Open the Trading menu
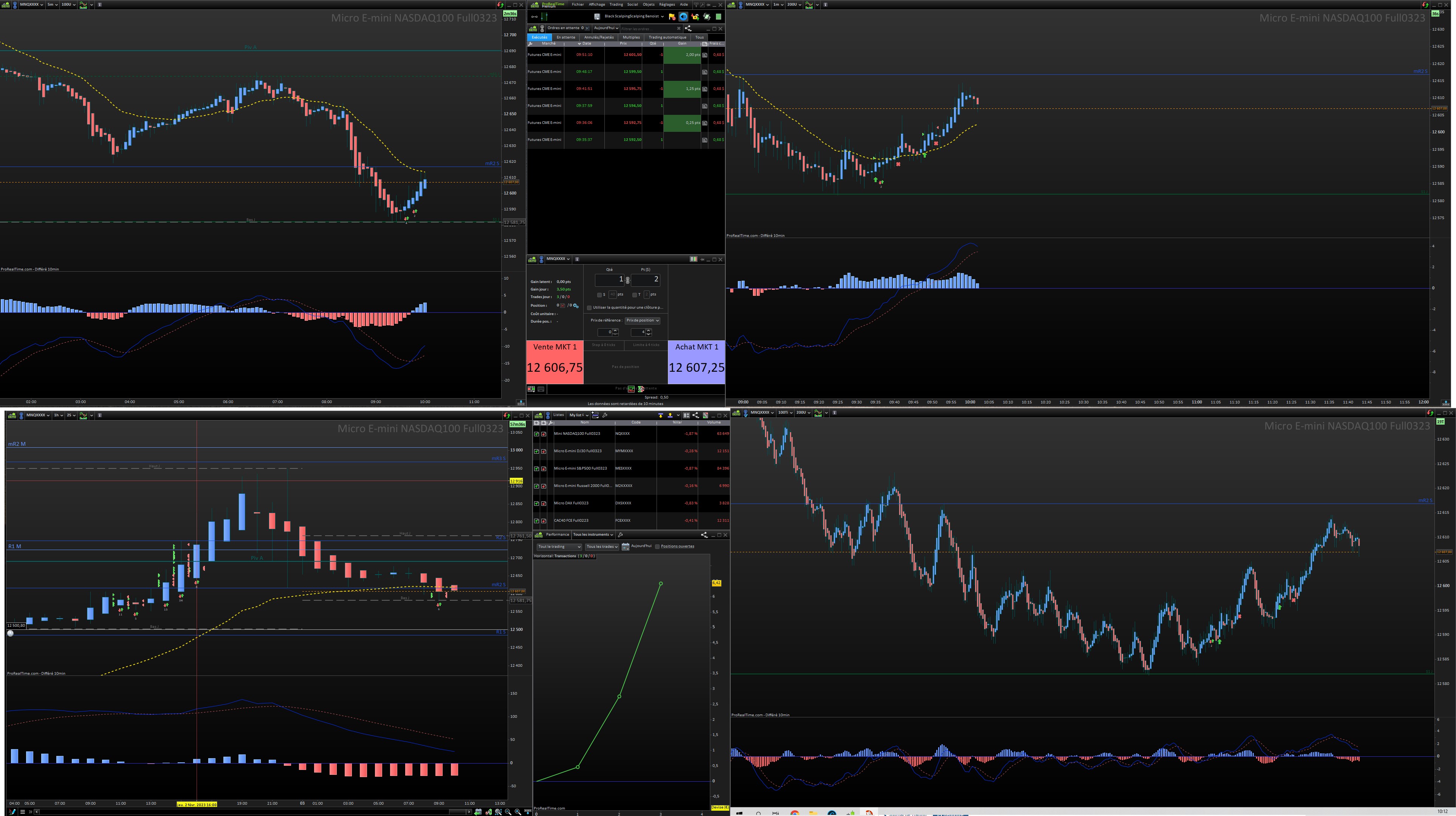Viewport: 1456px width, 816px height. 615,5
